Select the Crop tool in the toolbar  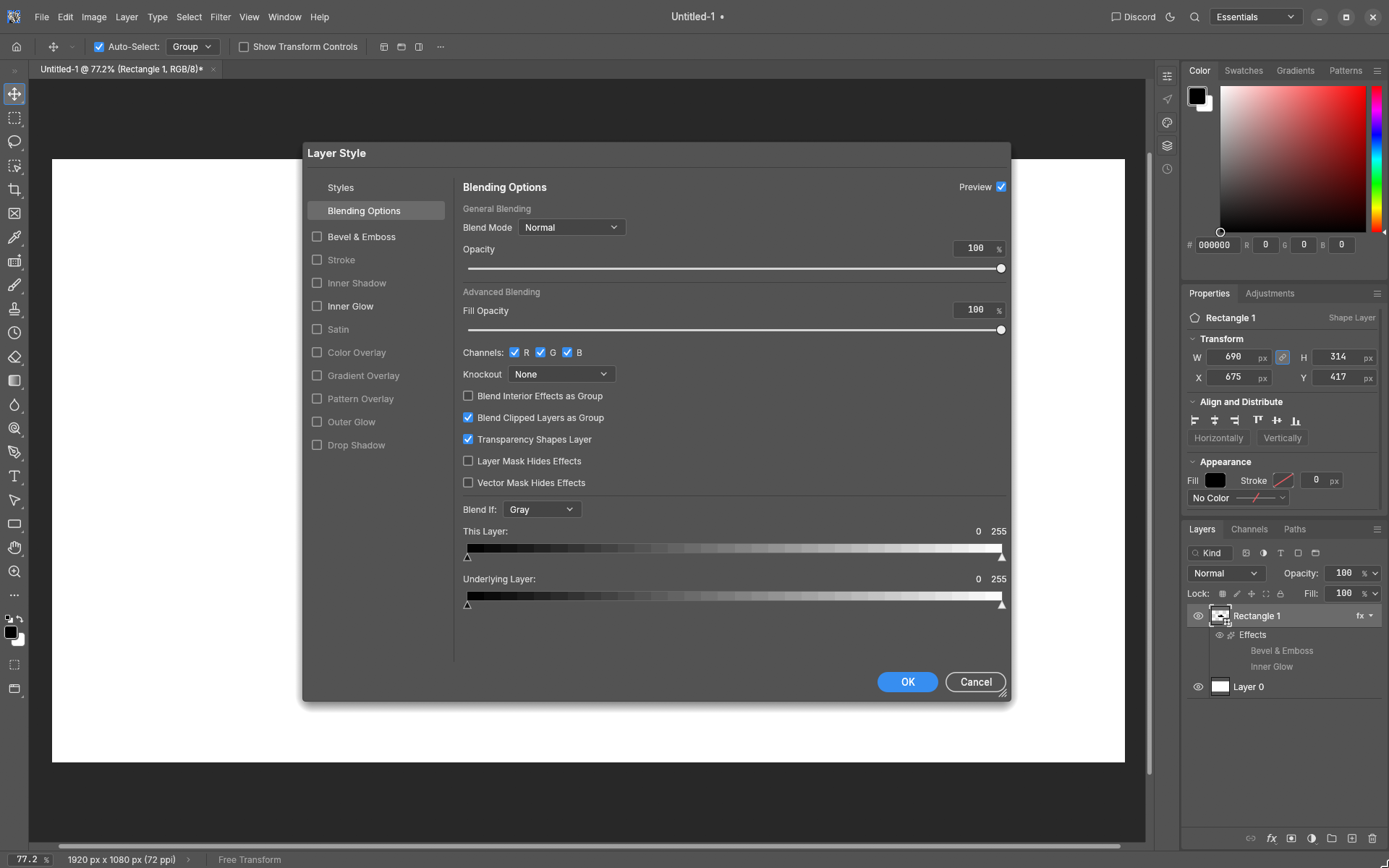(x=14, y=190)
